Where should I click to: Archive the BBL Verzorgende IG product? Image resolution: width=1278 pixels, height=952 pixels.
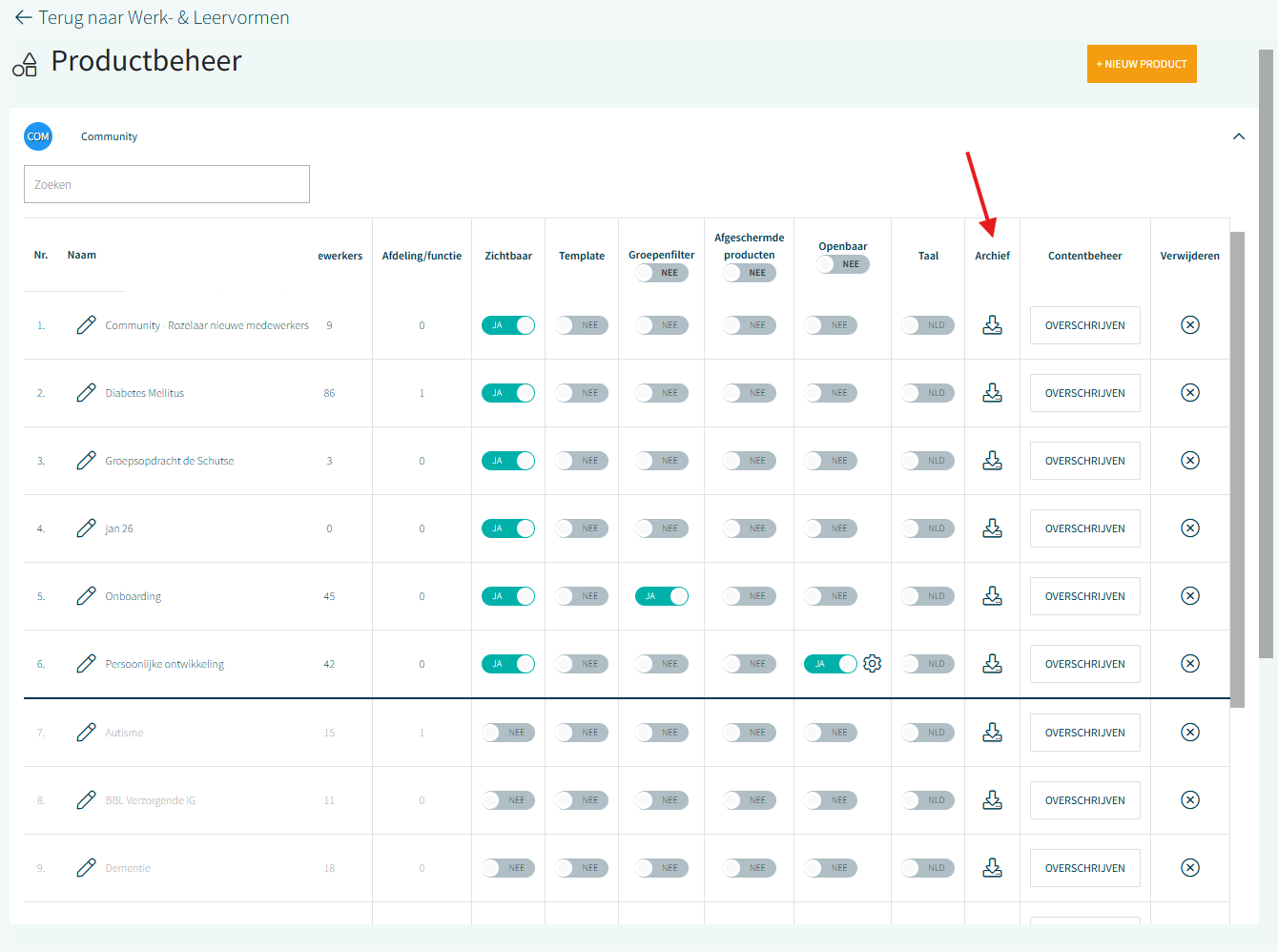(x=992, y=800)
